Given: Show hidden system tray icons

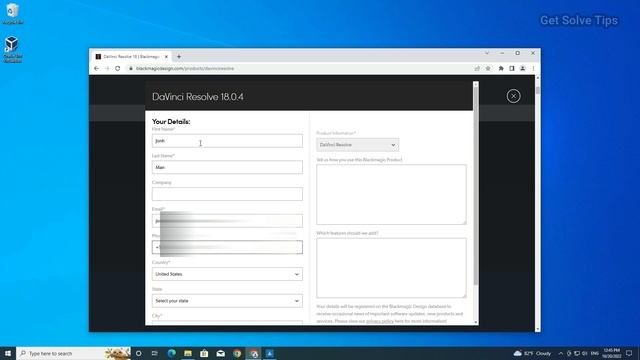Looking at the screenshot, I should 561,353.
